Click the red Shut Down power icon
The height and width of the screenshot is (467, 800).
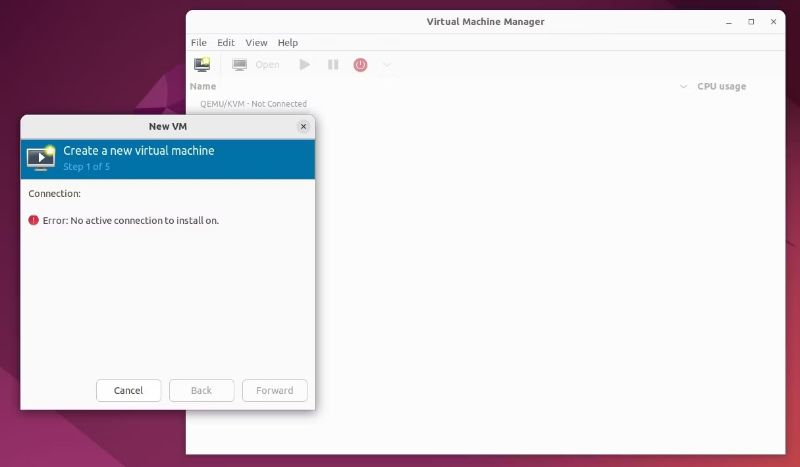tap(360, 65)
